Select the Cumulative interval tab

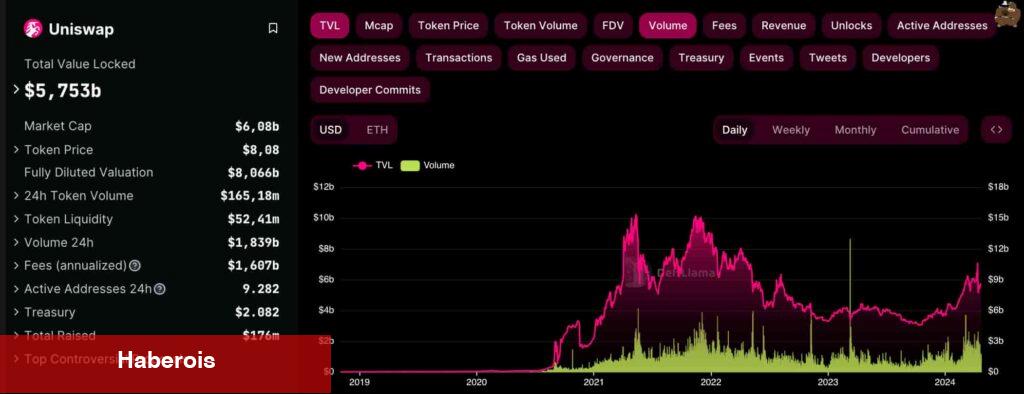pos(930,129)
